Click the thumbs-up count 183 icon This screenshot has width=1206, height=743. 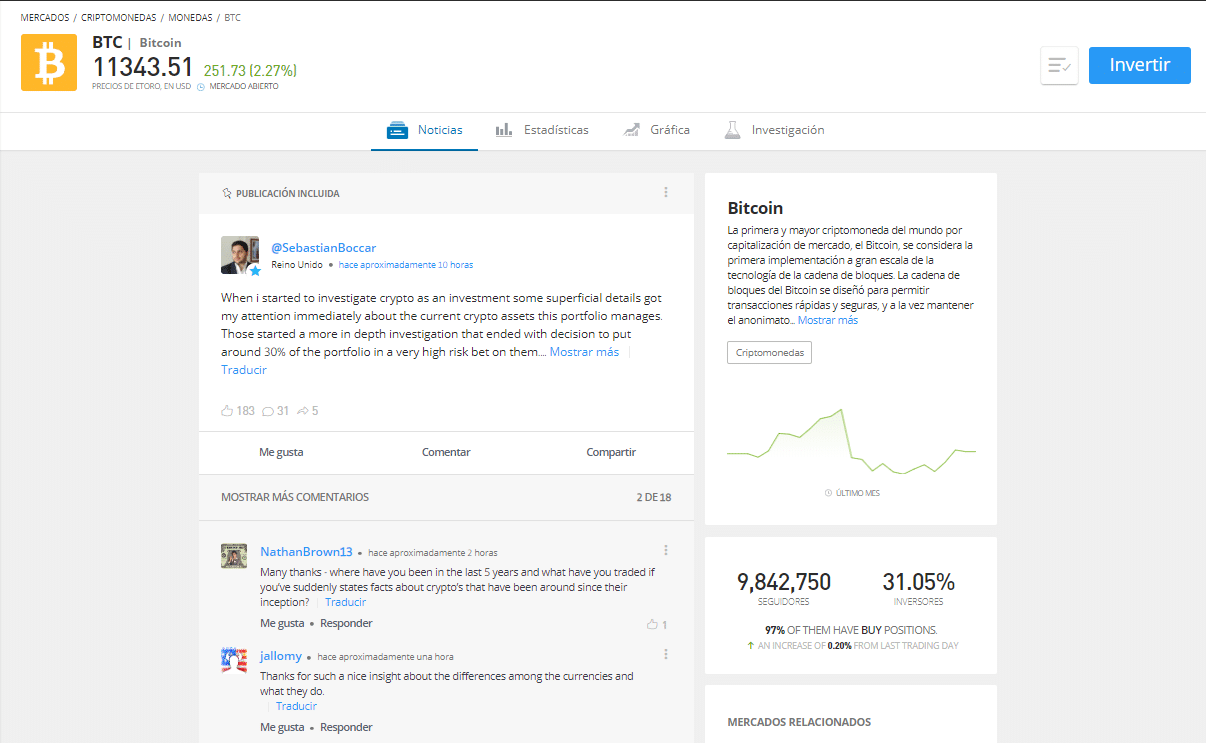[227, 411]
